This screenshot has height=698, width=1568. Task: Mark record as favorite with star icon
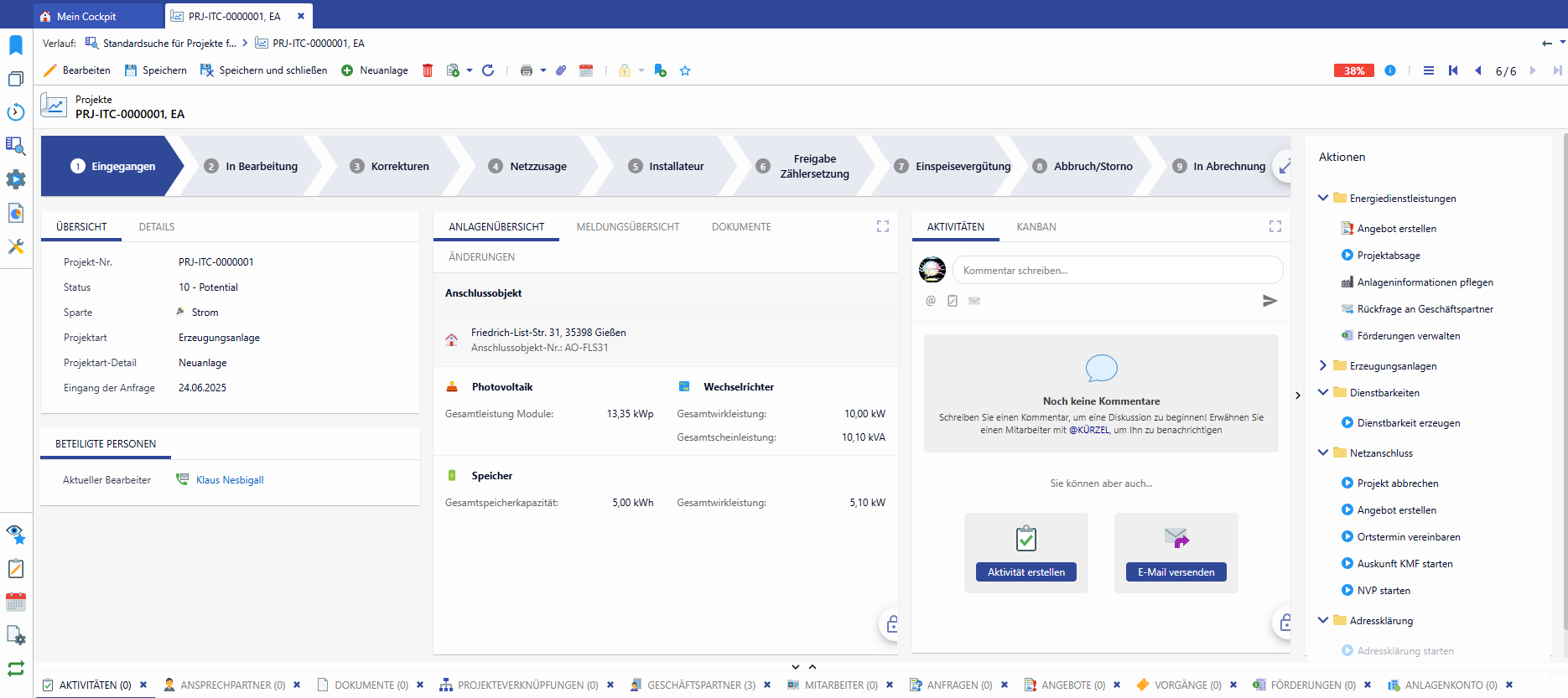point(685,70)
